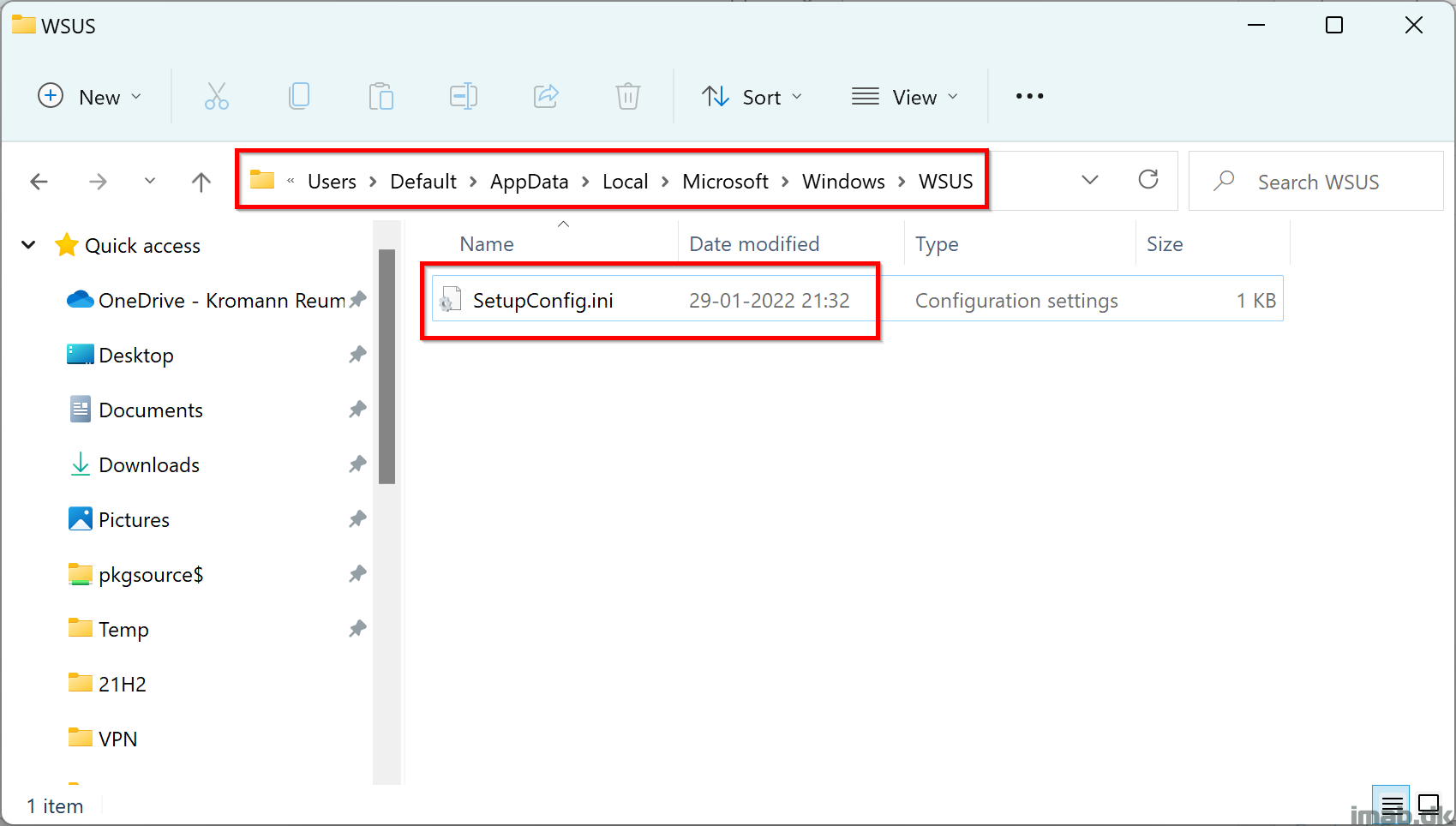Refresh the WSUS folder view
This screenshot has width=1456, height=826.
click(x=1148, y=180)
